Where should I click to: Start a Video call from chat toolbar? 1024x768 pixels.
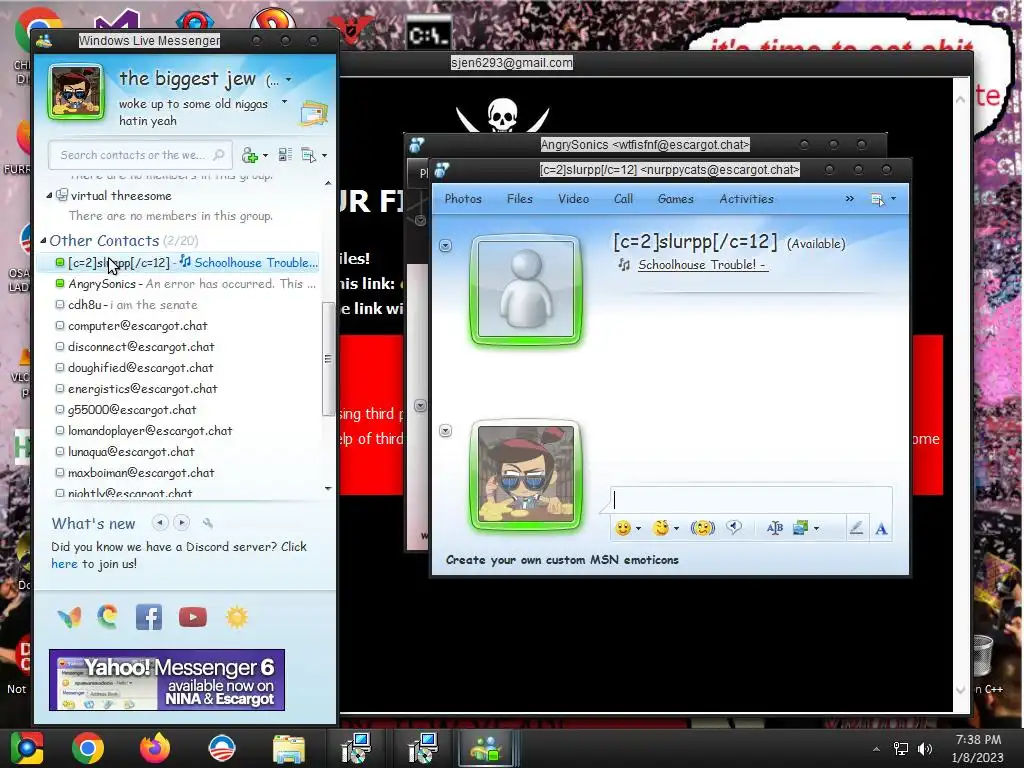click(x=573, y=199)
